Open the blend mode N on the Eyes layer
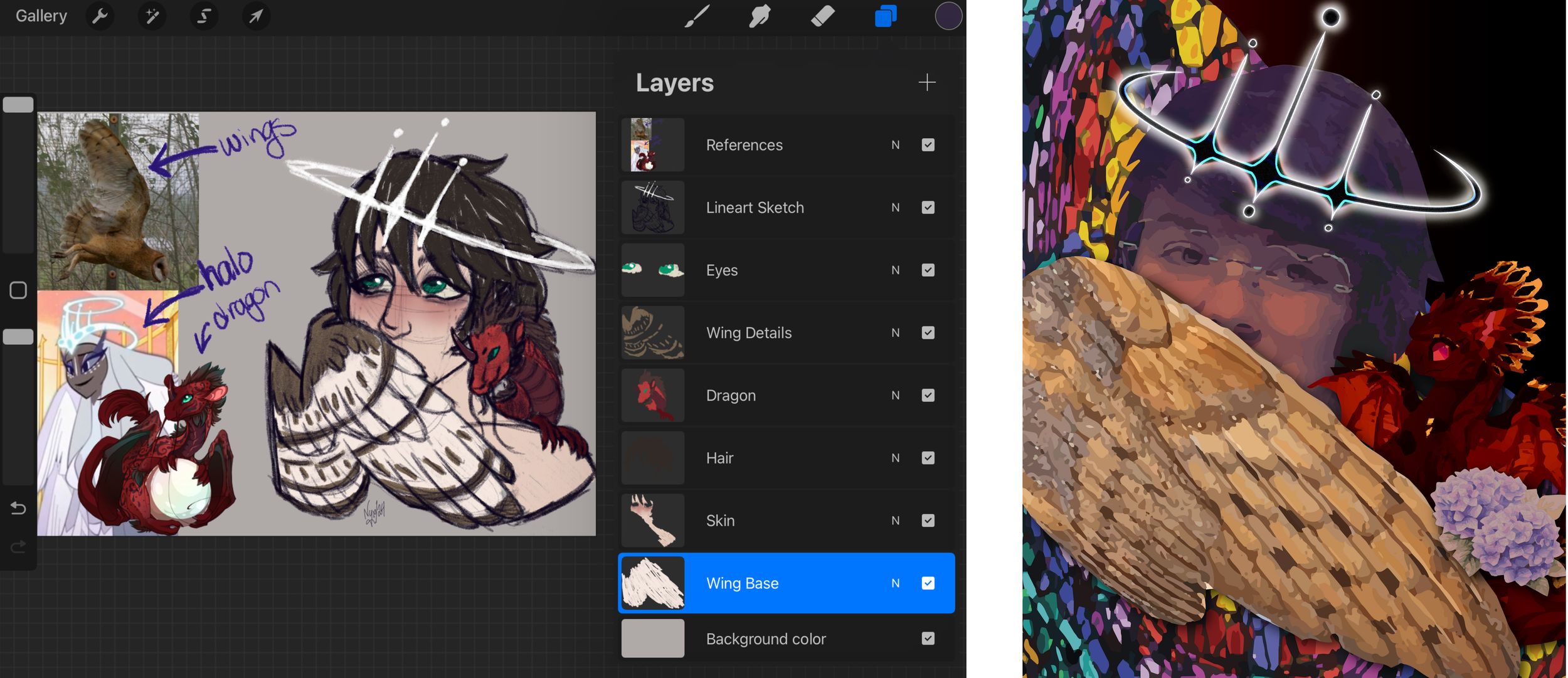Image resolution: width=1568 pixels, height=678 pixels. click(895, 270)
